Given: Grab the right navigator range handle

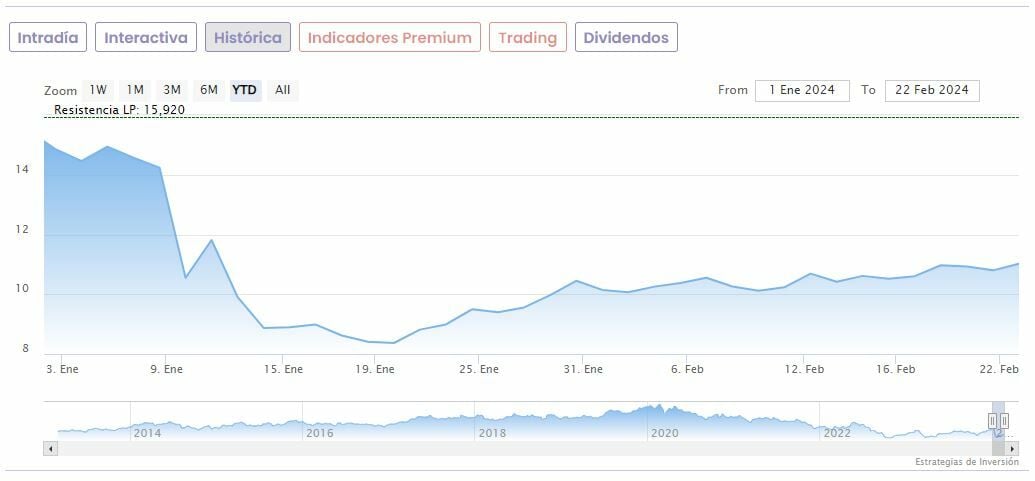Looking at the screenshot, I should click(x=1005, y=421).
